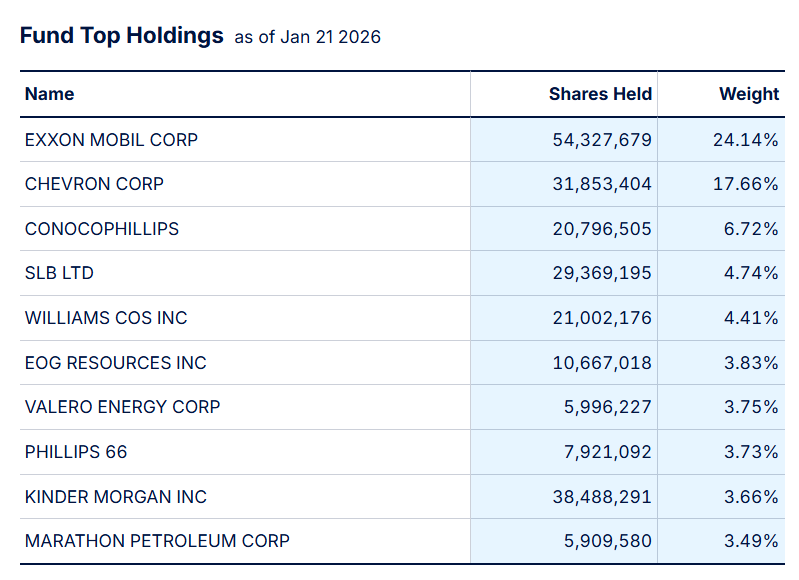Click the SLB LTD holding name
This screenshot has height=580, width=799.
click(x=59, y=273)
